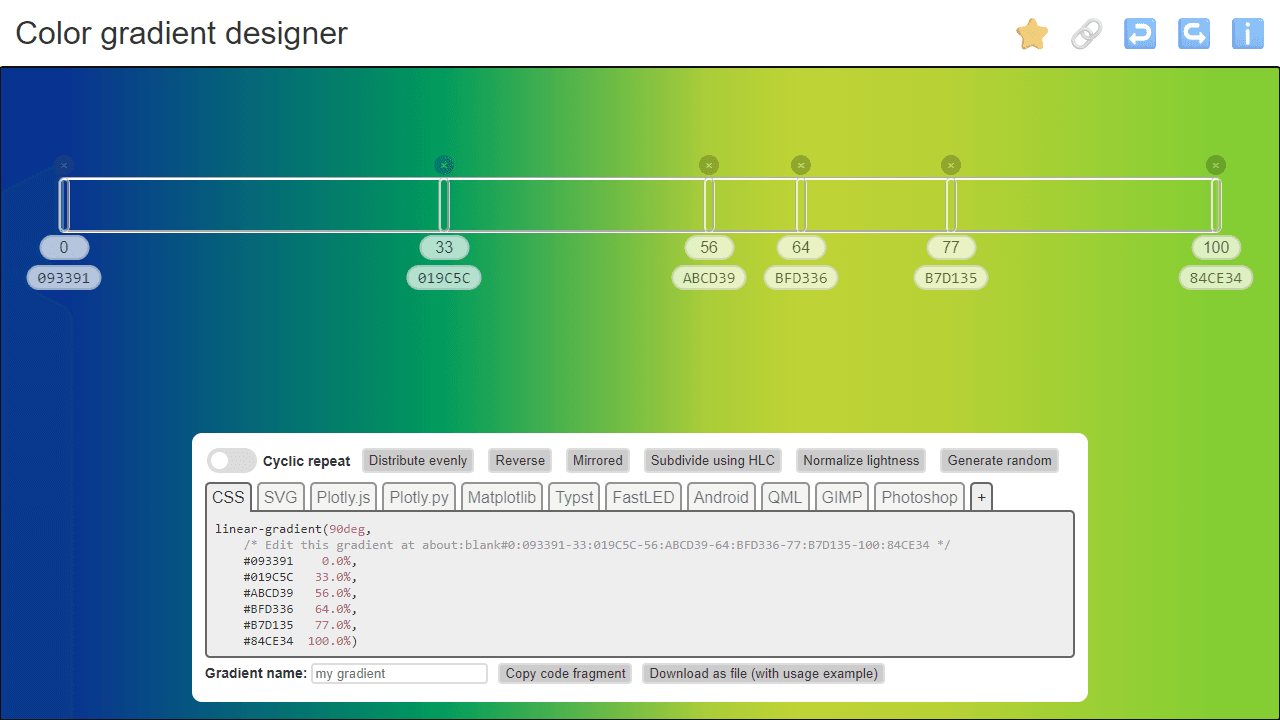Edit the position value 100

point(1216,247)
